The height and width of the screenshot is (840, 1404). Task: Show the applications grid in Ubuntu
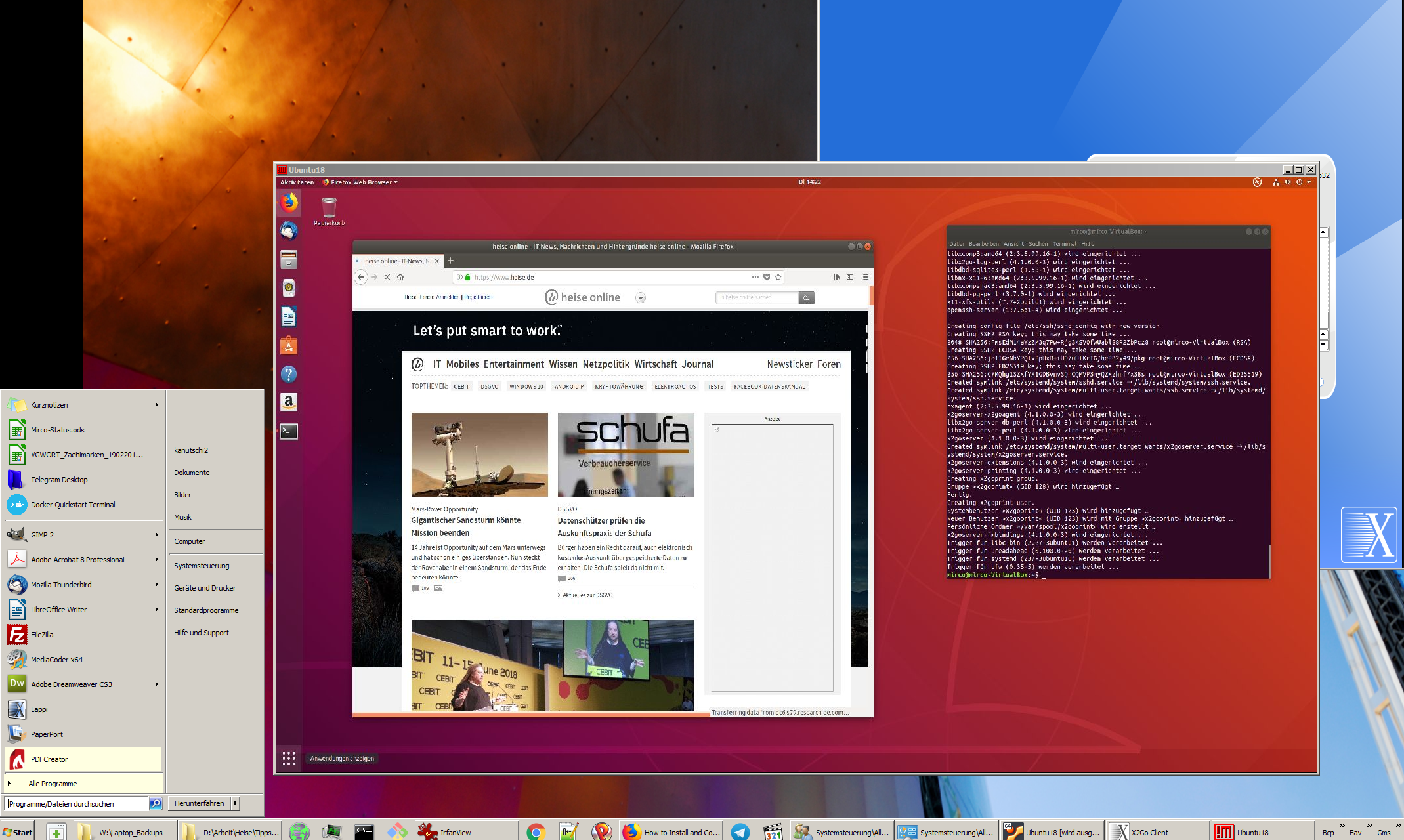point(289,759)
